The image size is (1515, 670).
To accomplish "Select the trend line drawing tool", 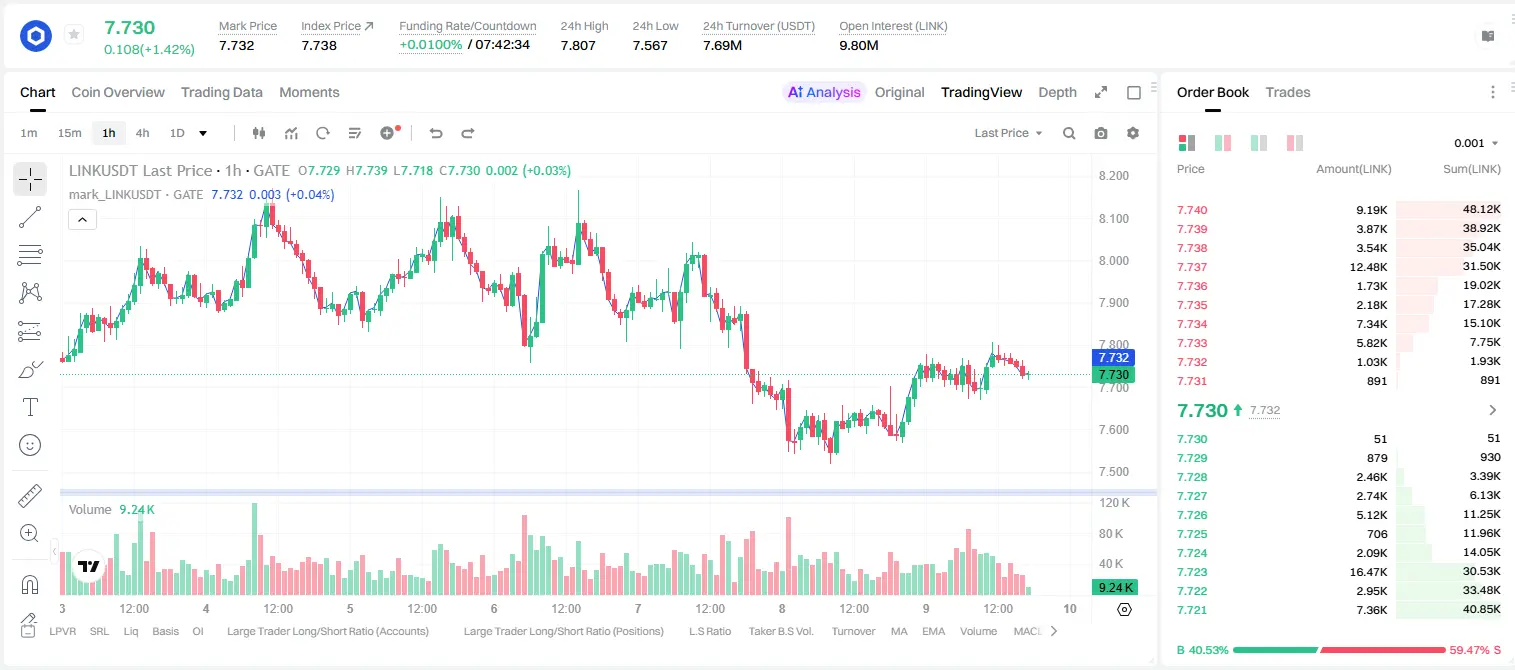I will click(30, 217).
